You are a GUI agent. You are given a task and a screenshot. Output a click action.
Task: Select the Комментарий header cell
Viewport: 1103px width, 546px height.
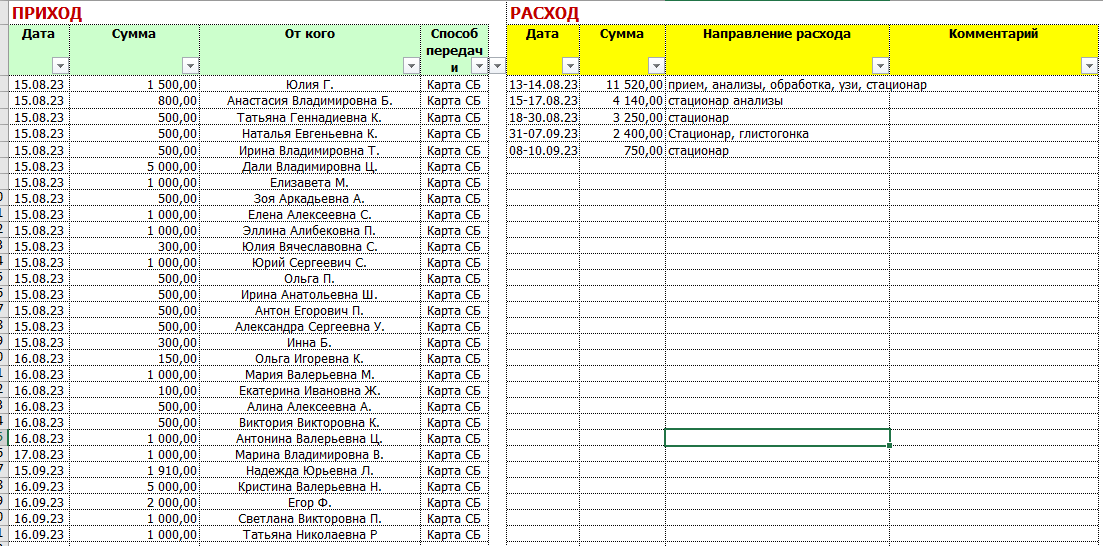[994, 49]
